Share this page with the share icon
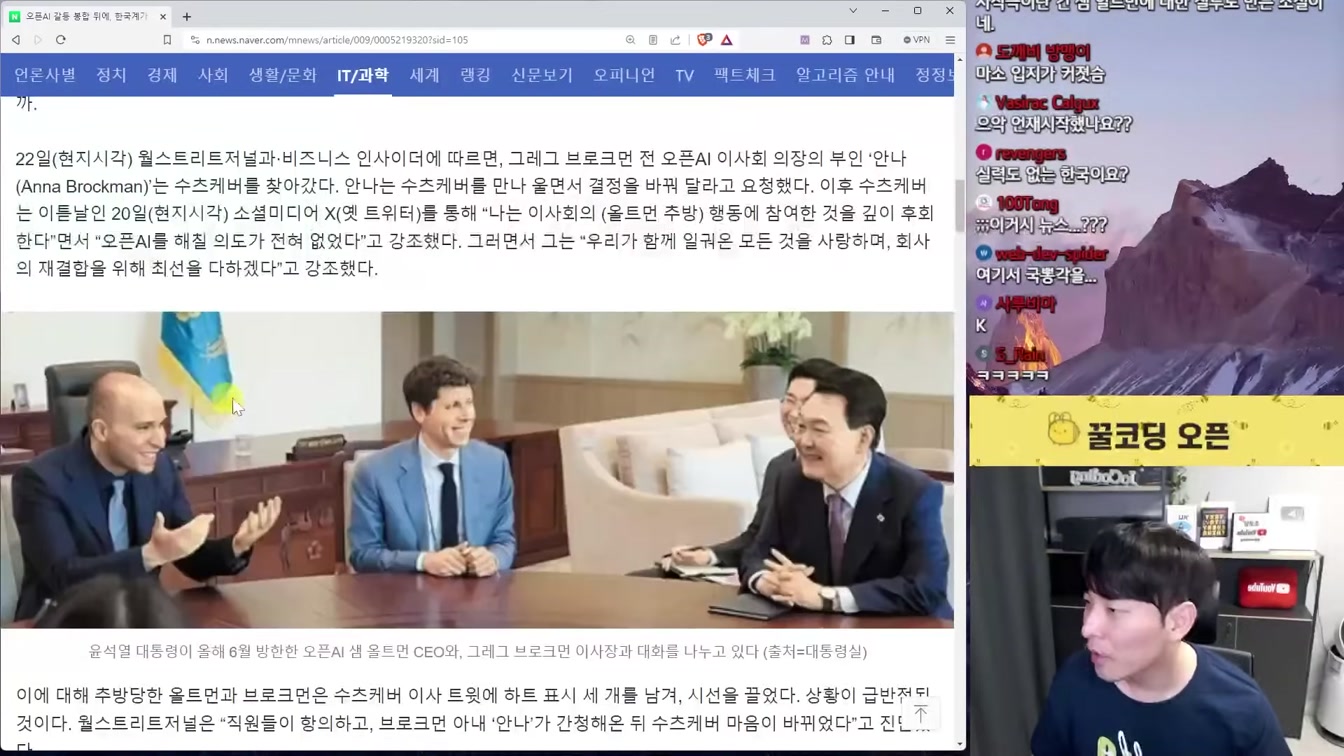The height and width of the screenshot is (756, 1344). [675, 40]
